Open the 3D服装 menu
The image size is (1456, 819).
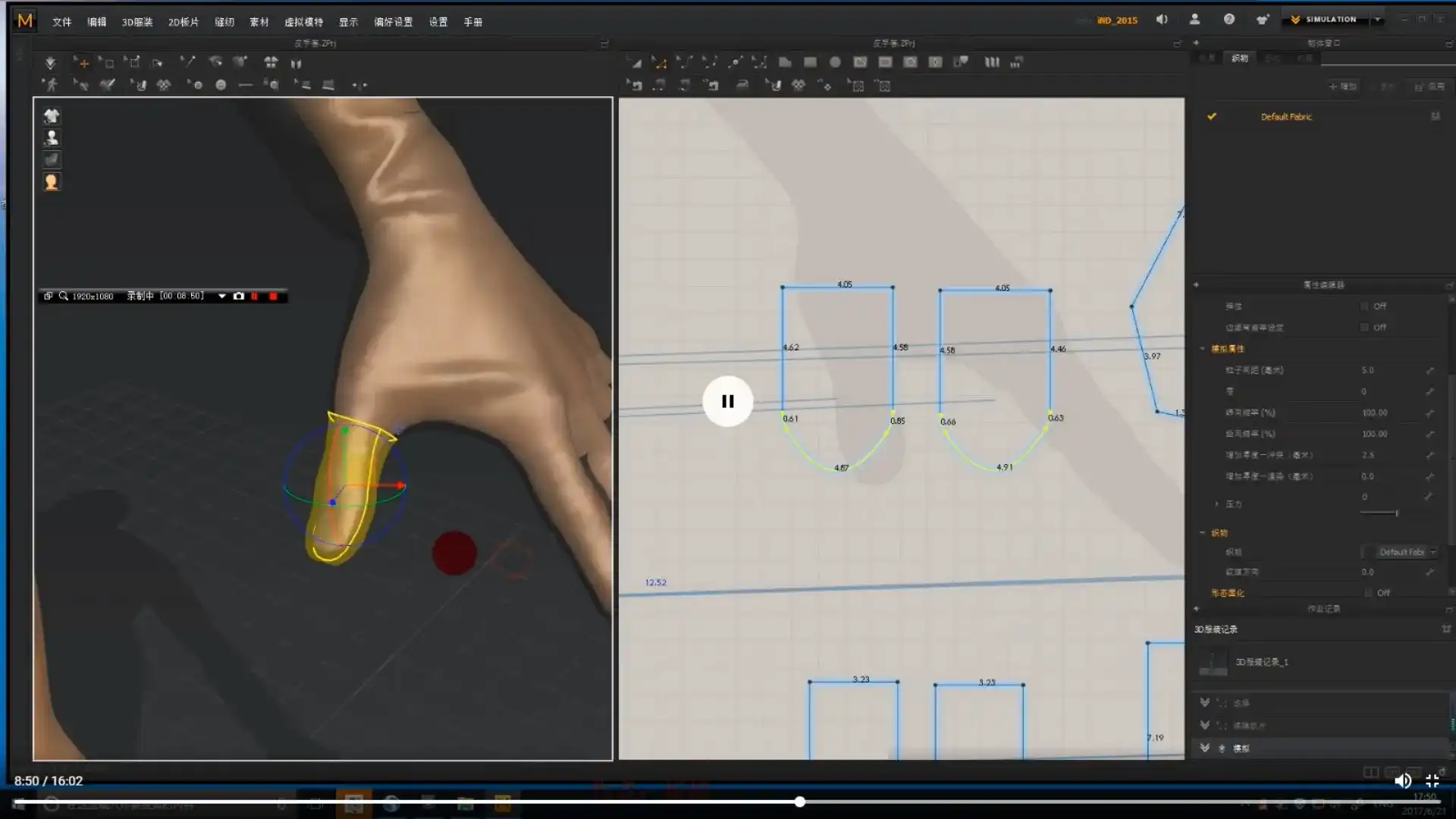137,22
